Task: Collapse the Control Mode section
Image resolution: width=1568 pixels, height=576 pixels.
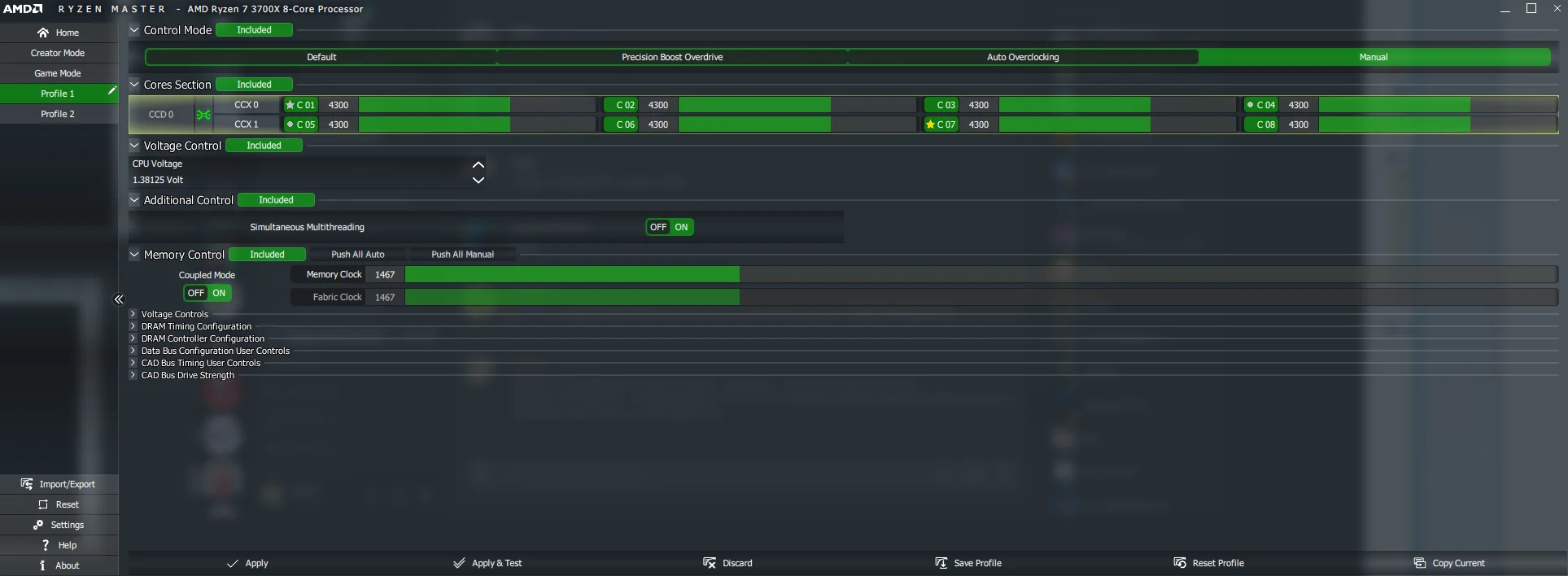Action: [x=134, y=30]
